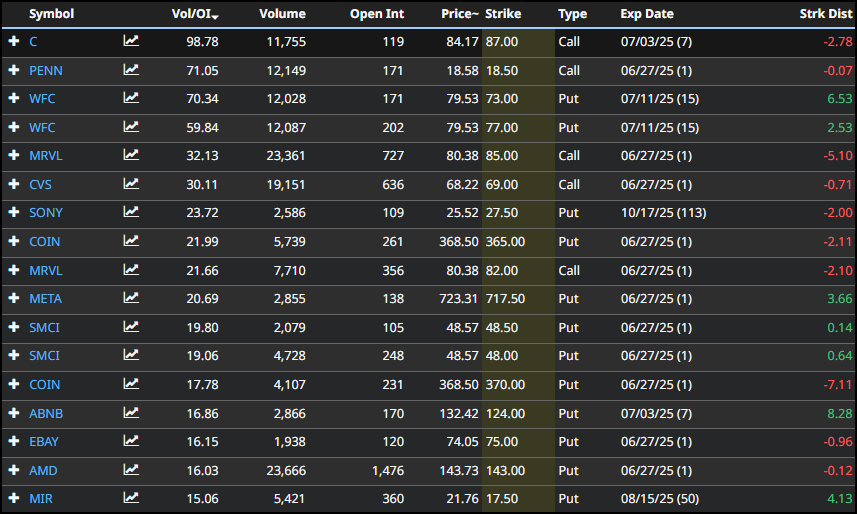The height and width of the screenshot is (514, 857).
Task: Open WFC symbol link with strike 77.00
Action: click(x=42, y=128)
